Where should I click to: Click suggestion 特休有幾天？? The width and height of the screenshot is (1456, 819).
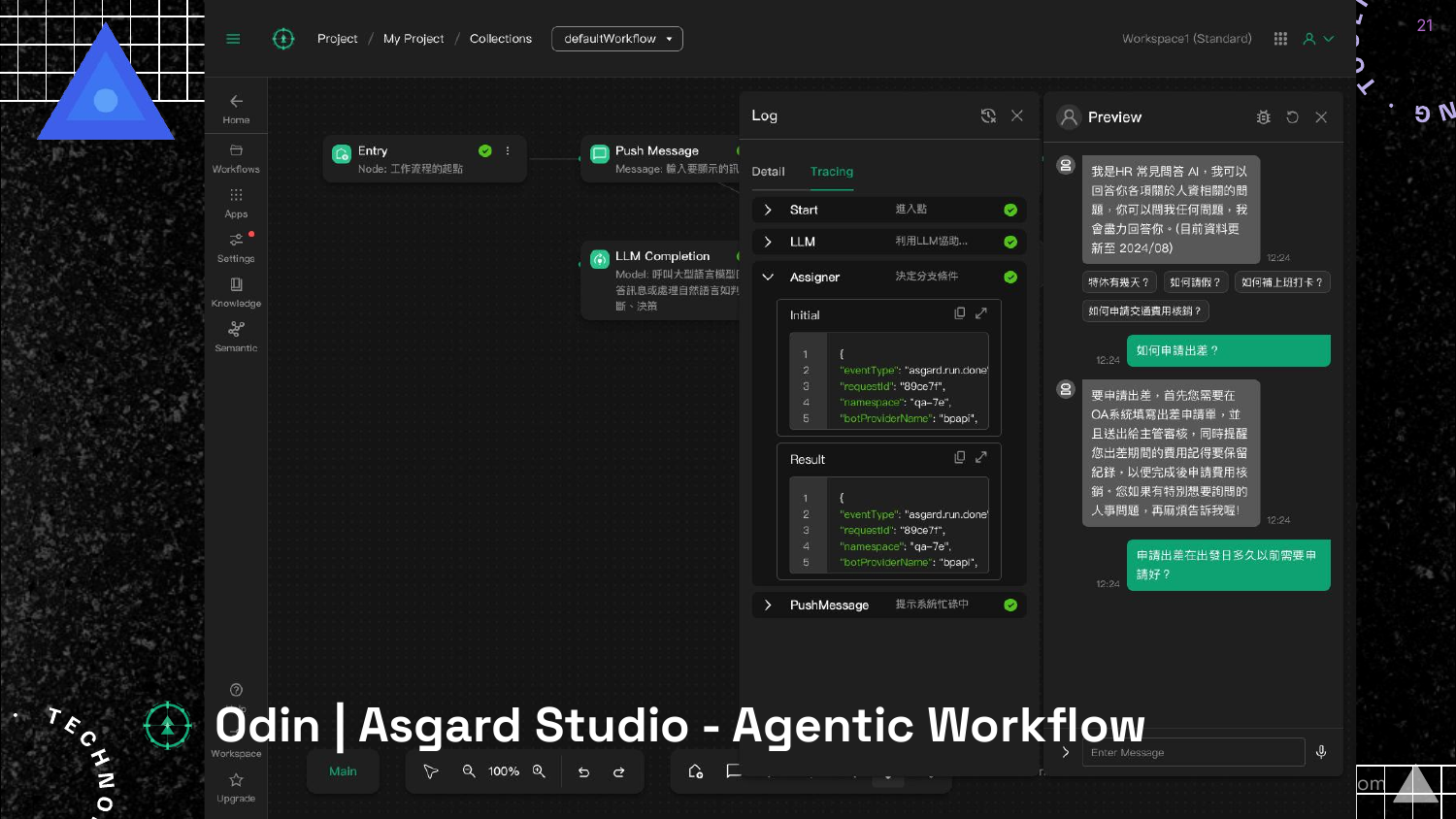coord(1119,282)
